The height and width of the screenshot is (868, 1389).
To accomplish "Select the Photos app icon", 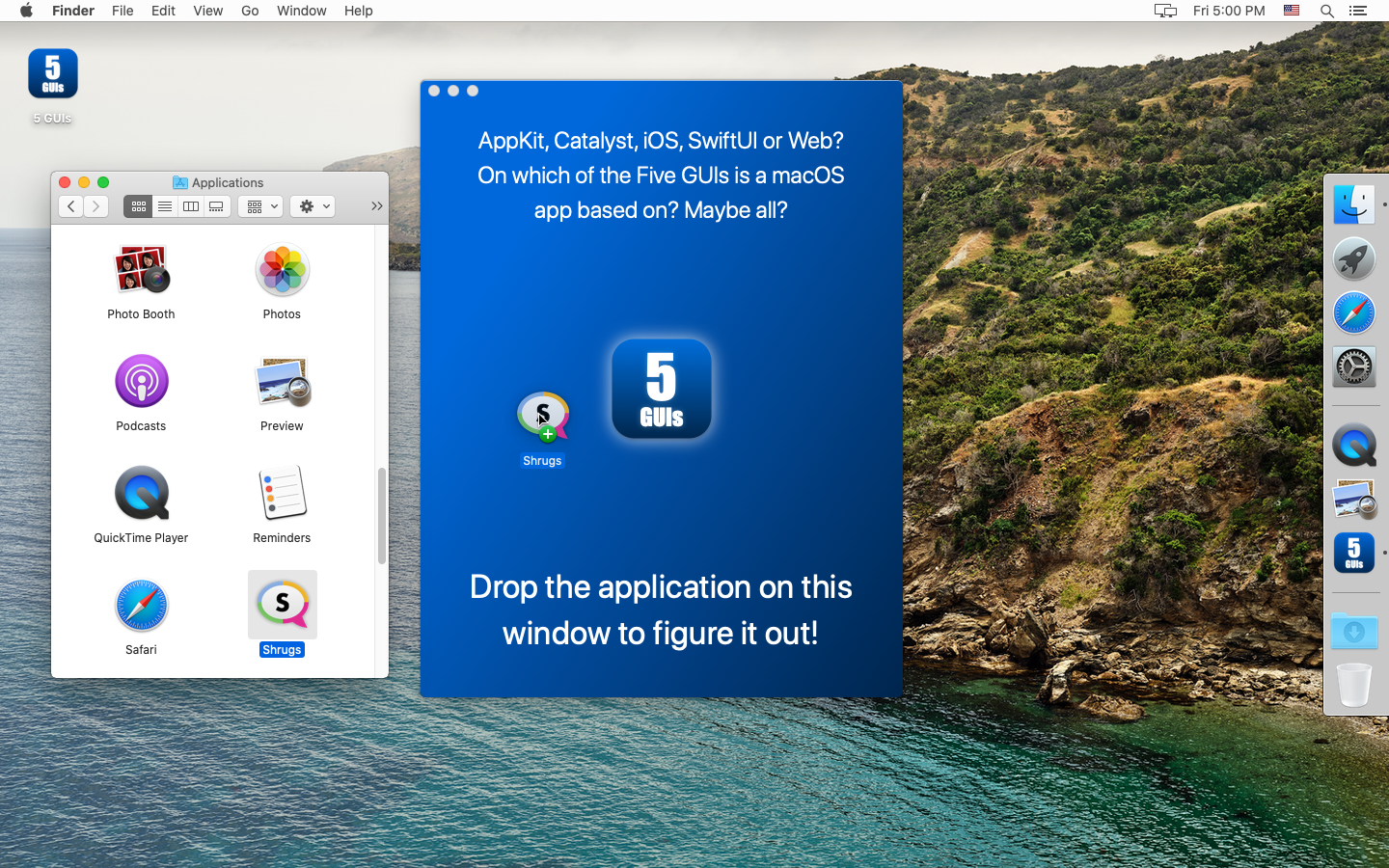I will coord(282,270).
